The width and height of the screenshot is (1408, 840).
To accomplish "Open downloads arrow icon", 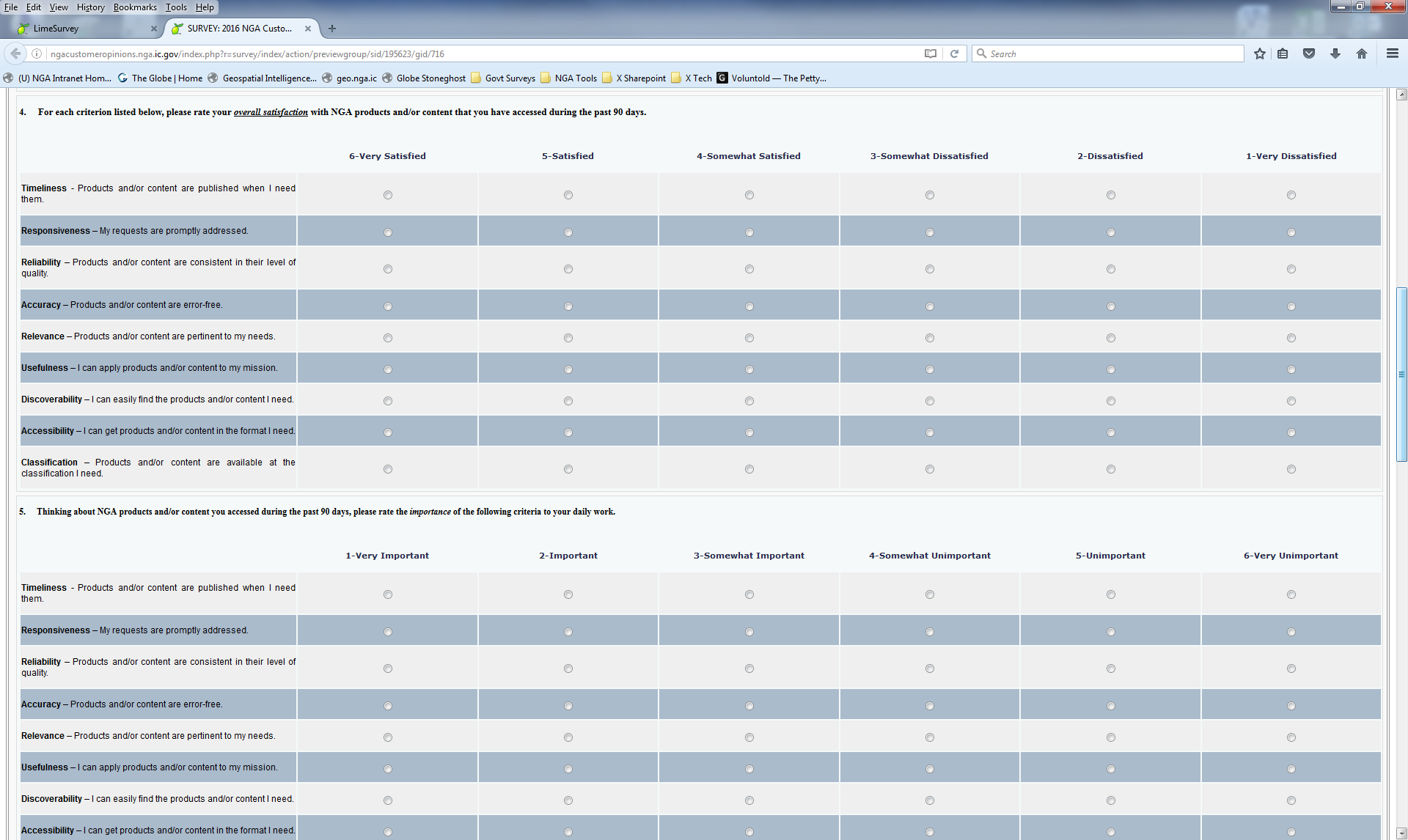I will coord(1335,54).
